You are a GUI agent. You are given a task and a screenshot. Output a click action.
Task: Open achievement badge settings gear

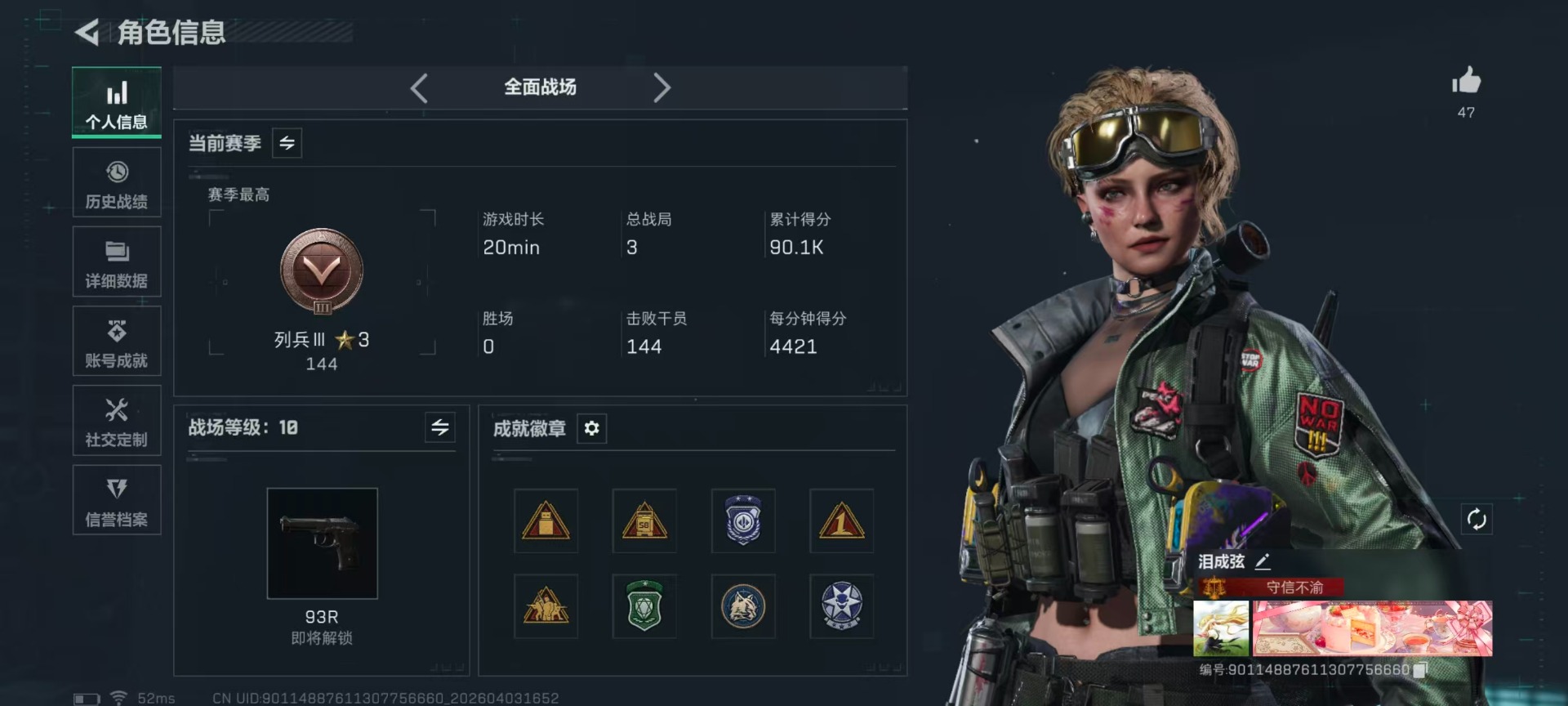(x=592, y=428)
